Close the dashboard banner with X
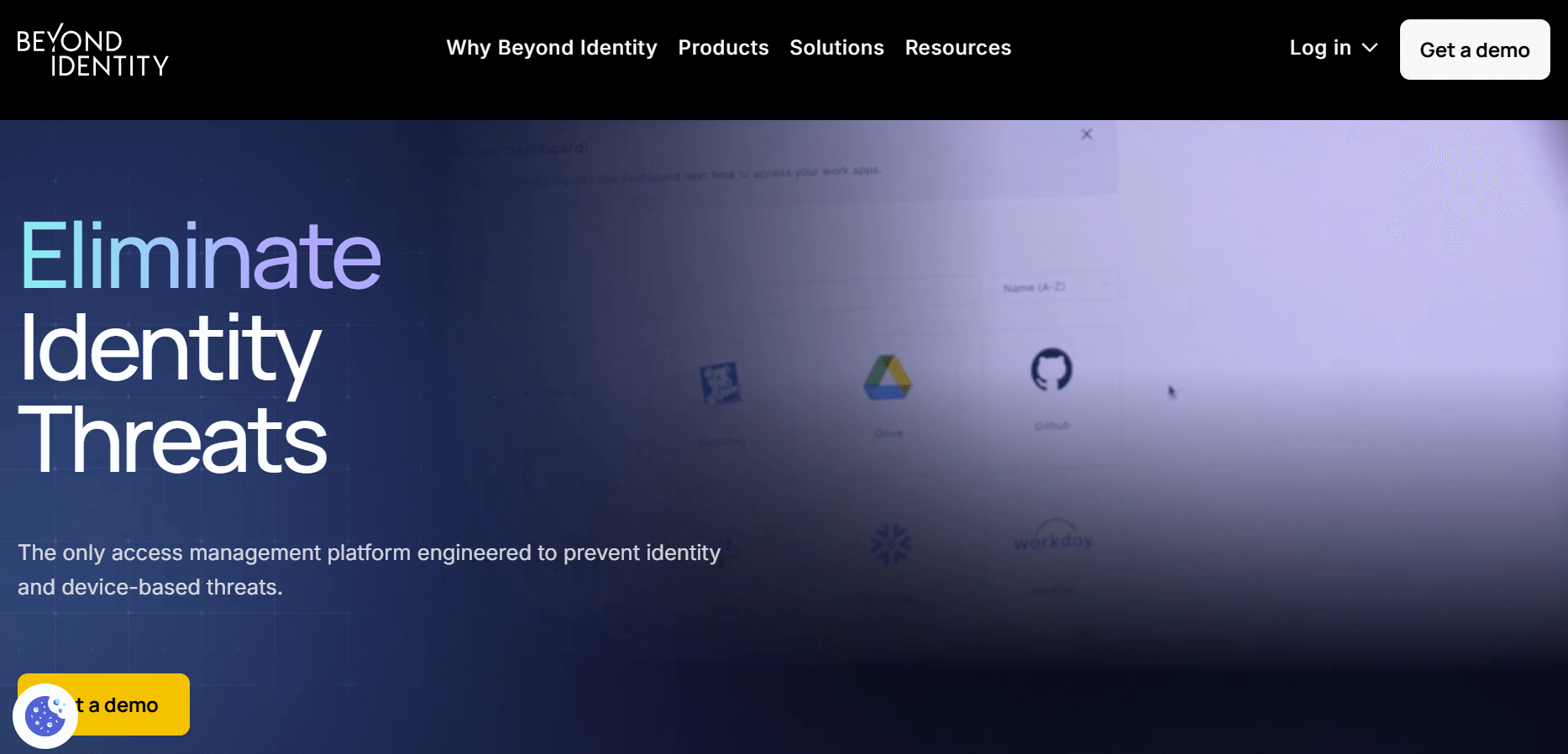This screenshot has width=1568, height=754. click(1086, 134)
